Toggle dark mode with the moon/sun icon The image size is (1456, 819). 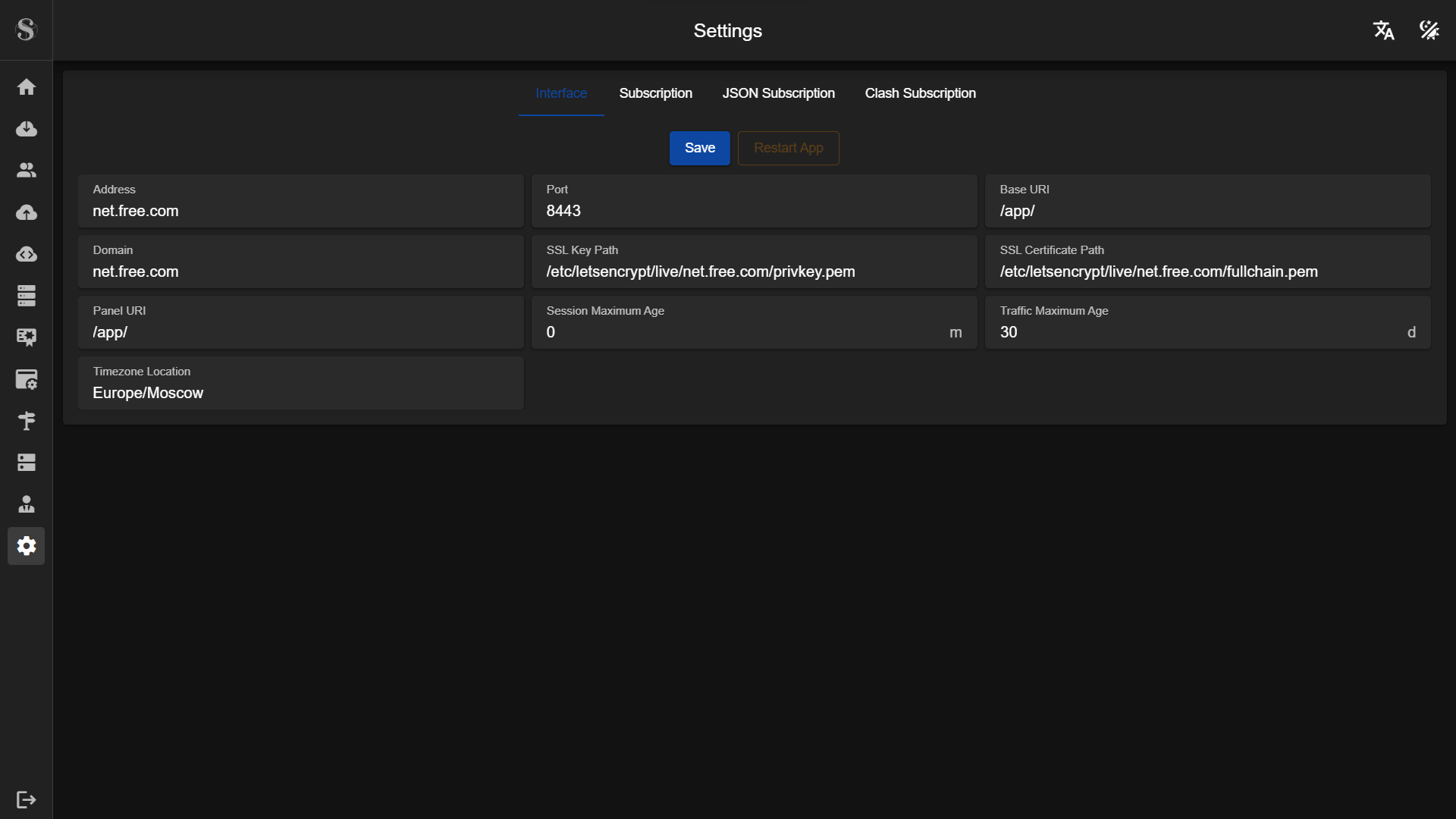[1429, 30]
